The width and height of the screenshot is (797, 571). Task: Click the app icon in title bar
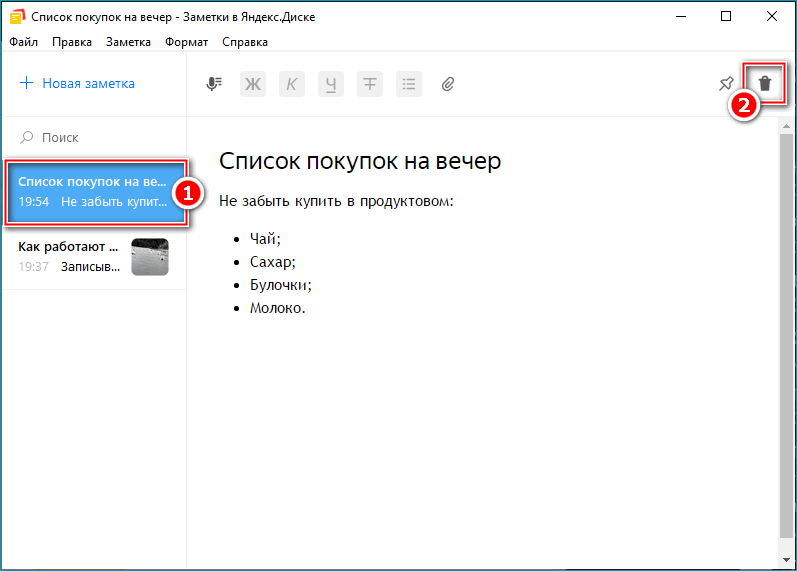(18, 17)
